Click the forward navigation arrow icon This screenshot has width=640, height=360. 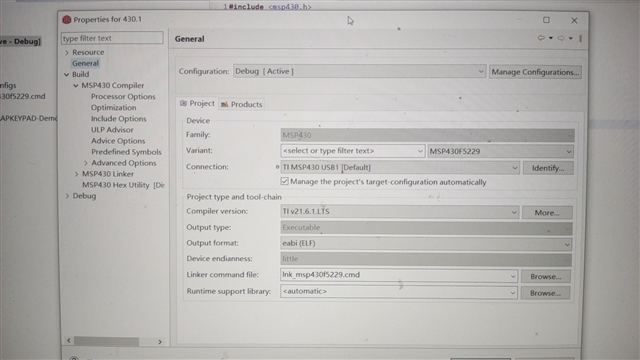click(561, 38)
